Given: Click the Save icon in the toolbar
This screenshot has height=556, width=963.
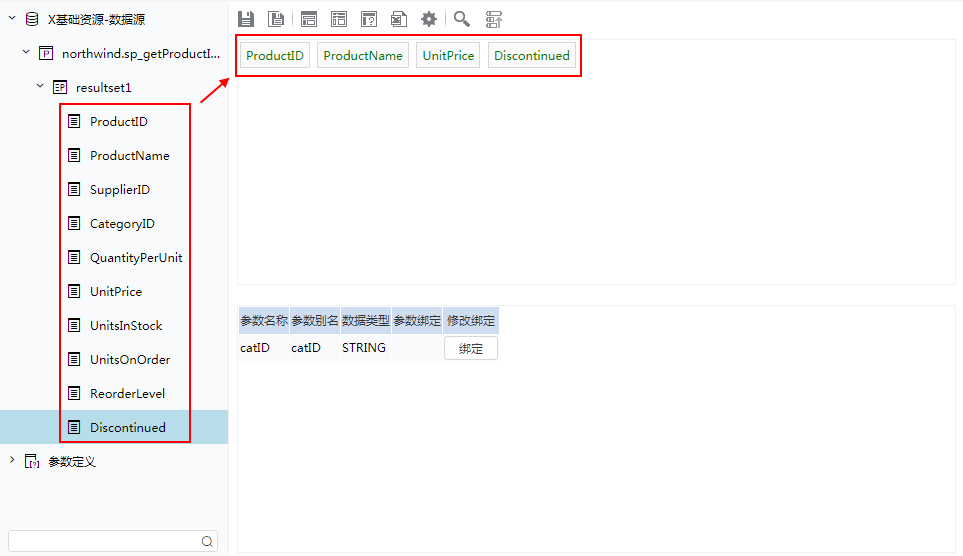Looking at the screenshot, I should pos(246,19).
